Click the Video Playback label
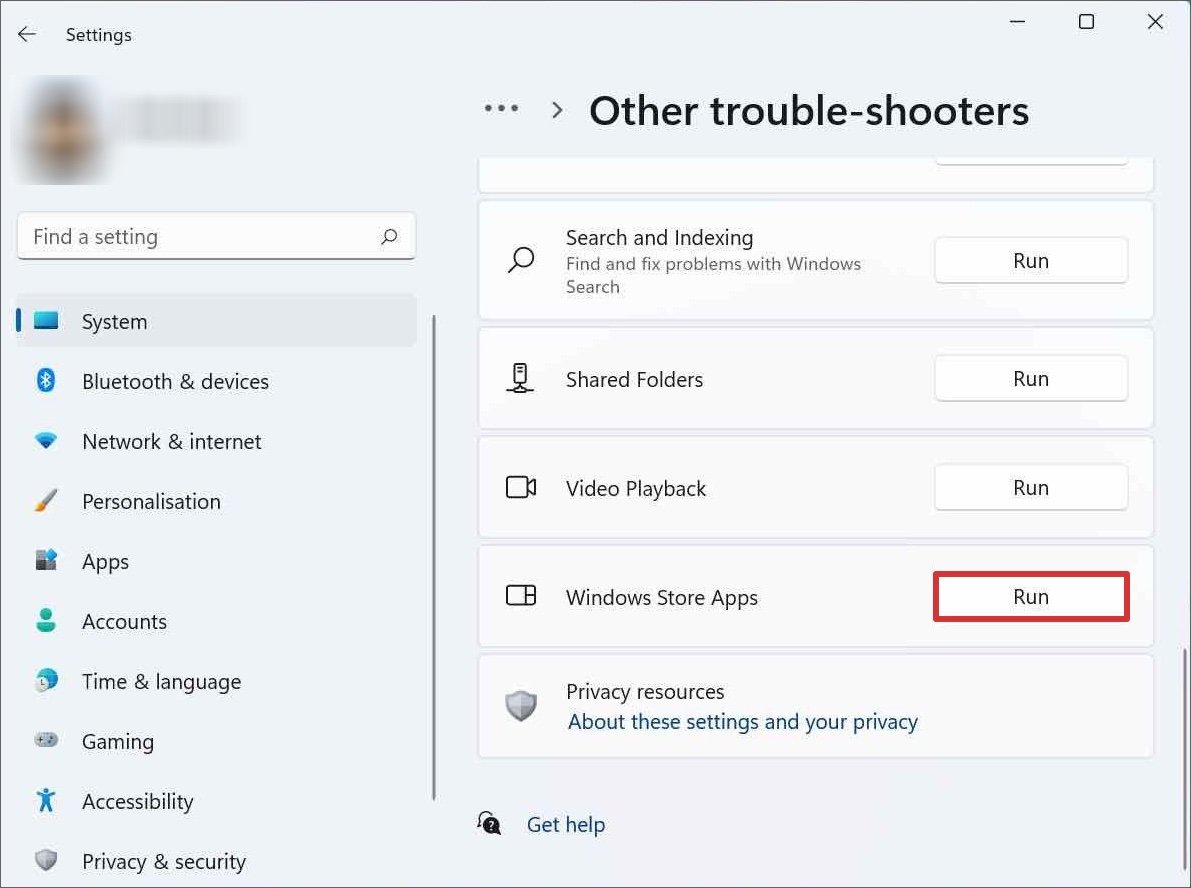Viewport: 1191px width, 888px height. 636,488
